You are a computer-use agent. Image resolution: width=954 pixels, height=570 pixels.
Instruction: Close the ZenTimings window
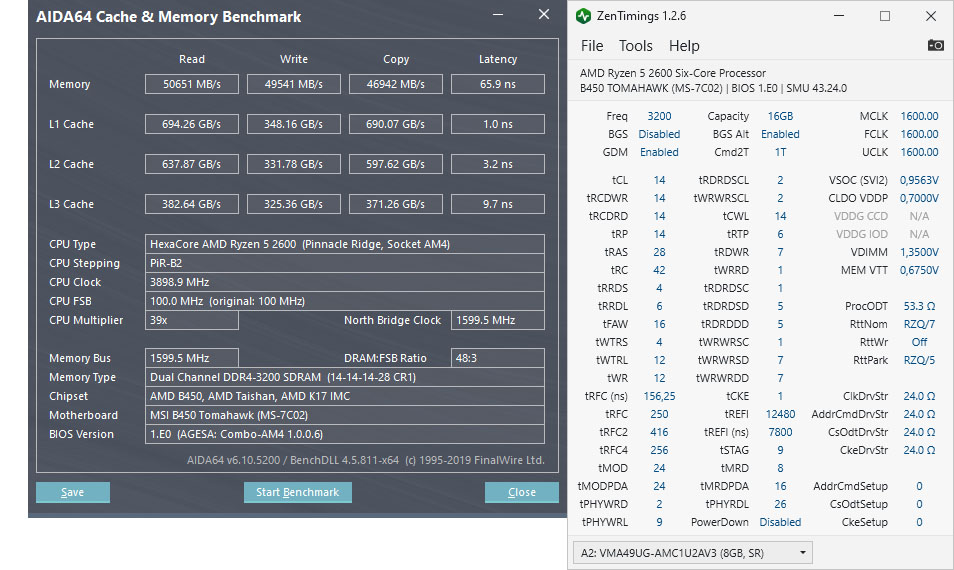point(931,16)
